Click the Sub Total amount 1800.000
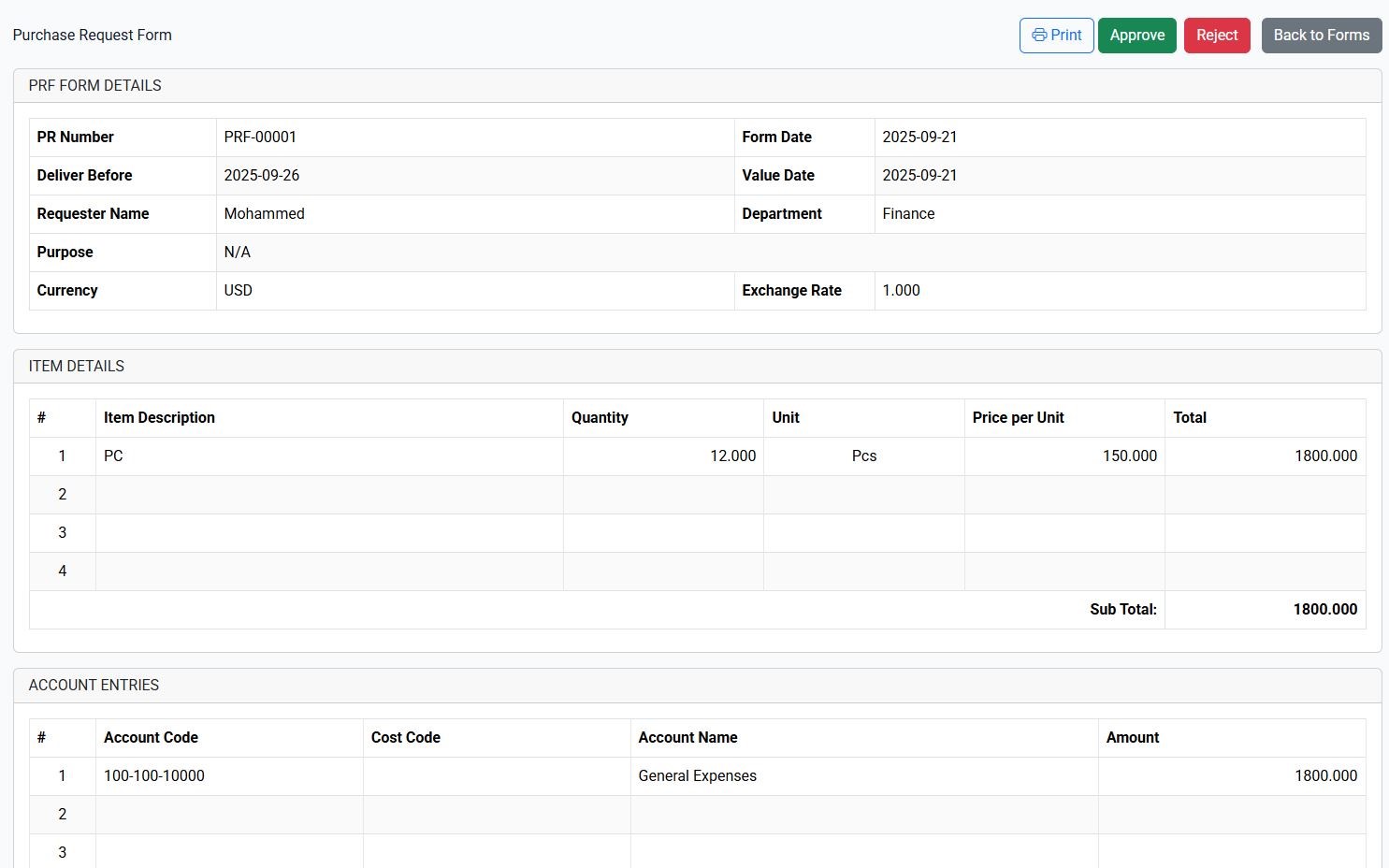This screenshot has height=868, width=1389. (x=1324, y=609)
